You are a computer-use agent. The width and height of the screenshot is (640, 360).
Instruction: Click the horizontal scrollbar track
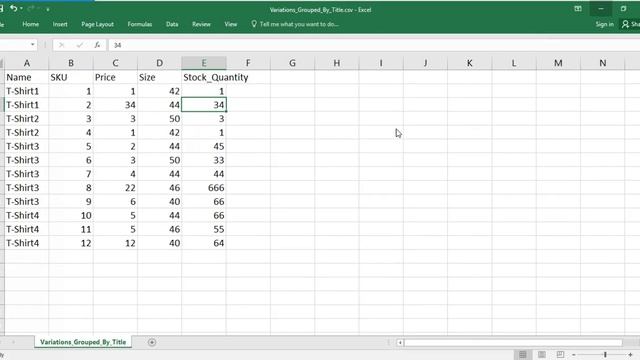(x=513, y=342)
